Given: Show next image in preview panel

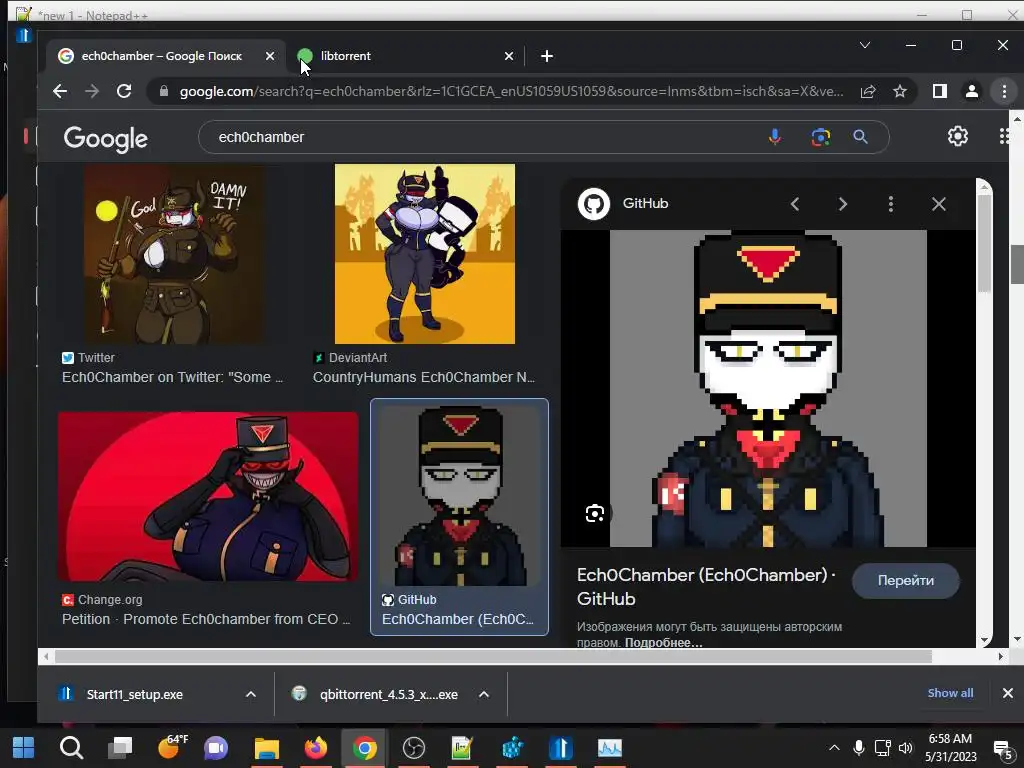Looking at the screenshot, I should (x=842, y=204).
